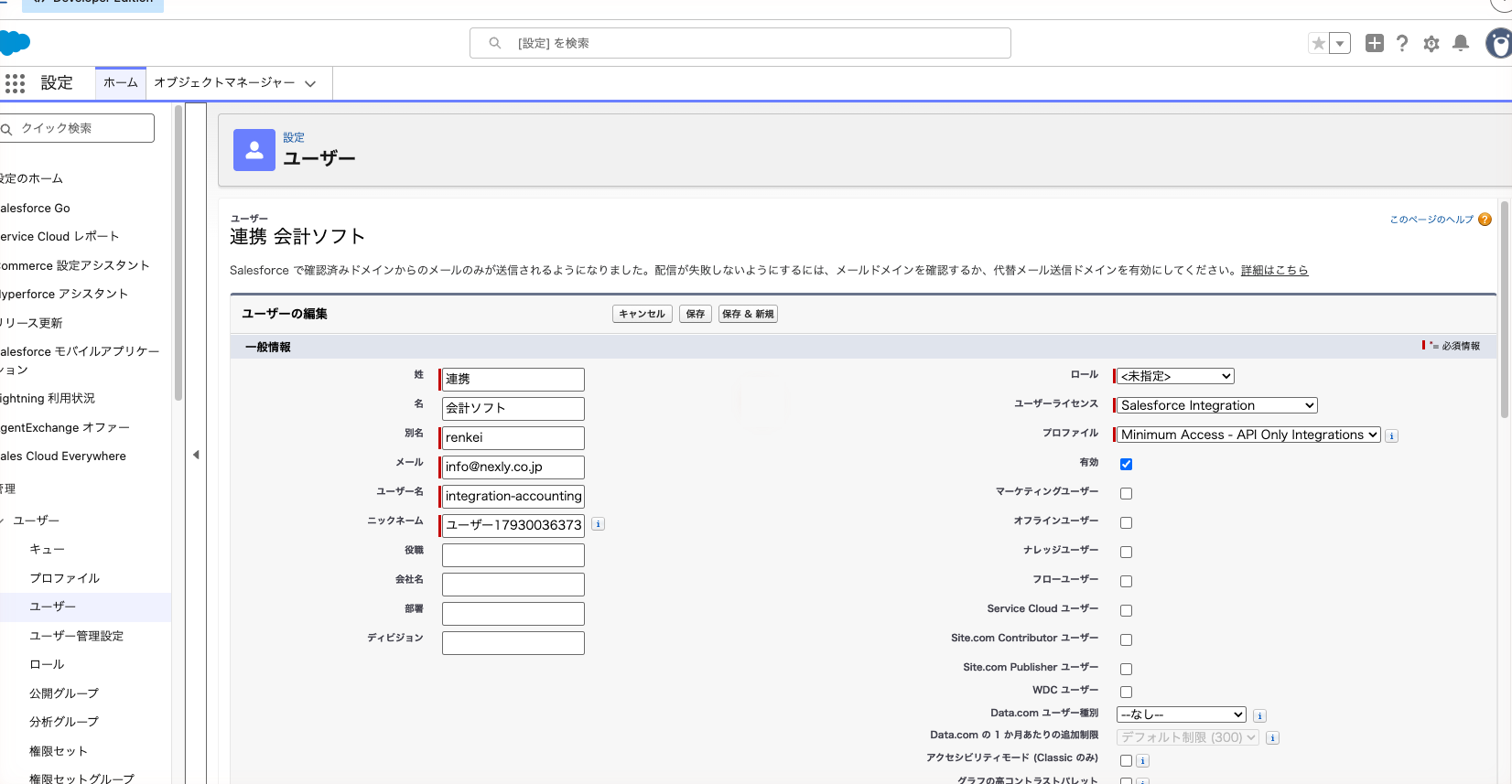This screenshot has height=784, width=1512.
Task: Click the 役職 input field
Action: pyautogui.click(x=513, y=555)
